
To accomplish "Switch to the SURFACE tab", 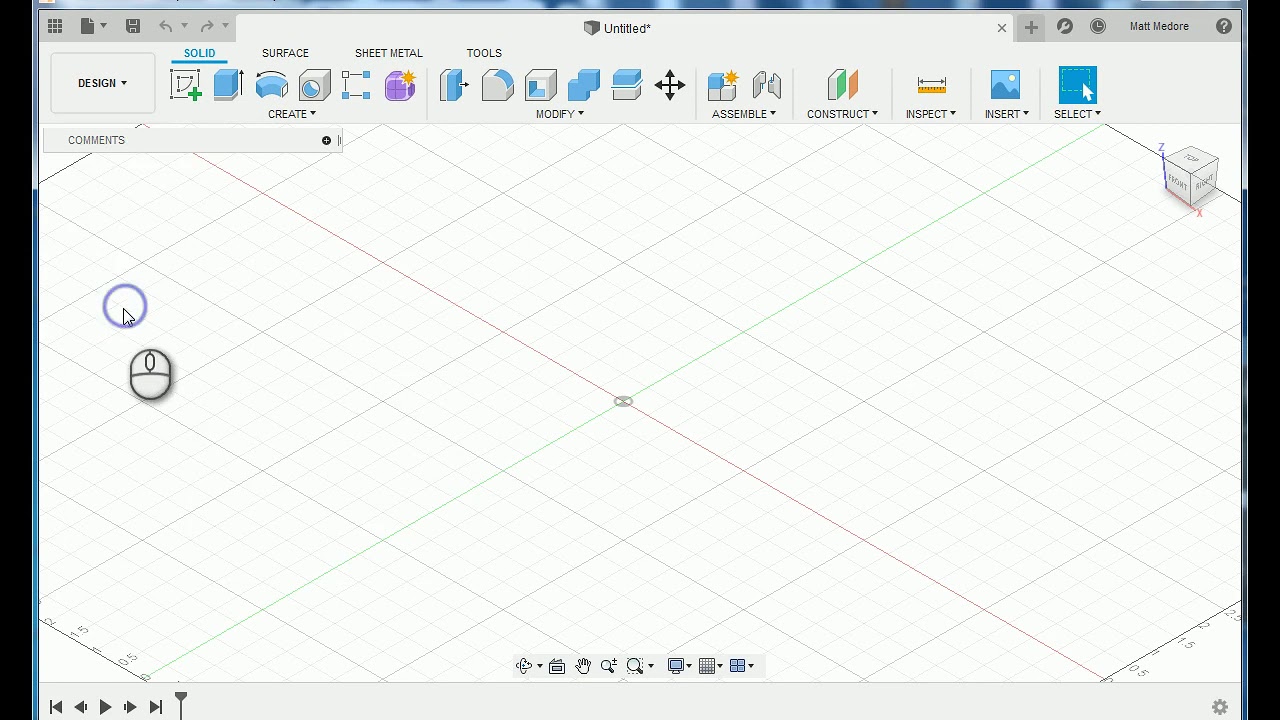I will [x=285, y=53].
